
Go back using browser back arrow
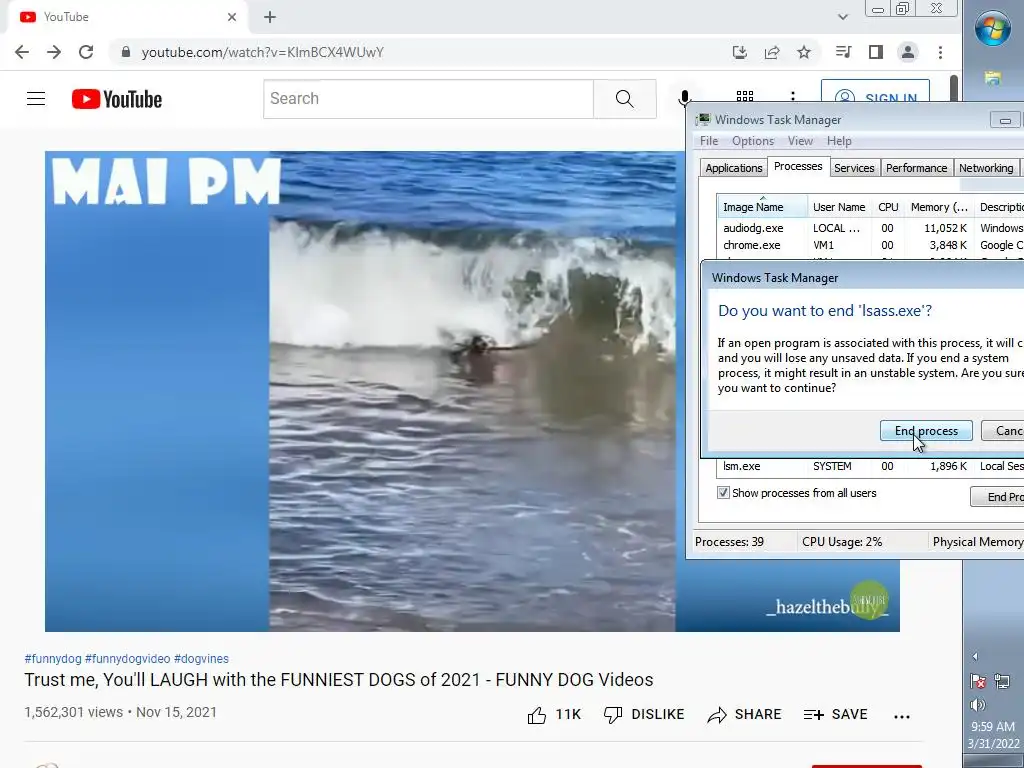22,52
